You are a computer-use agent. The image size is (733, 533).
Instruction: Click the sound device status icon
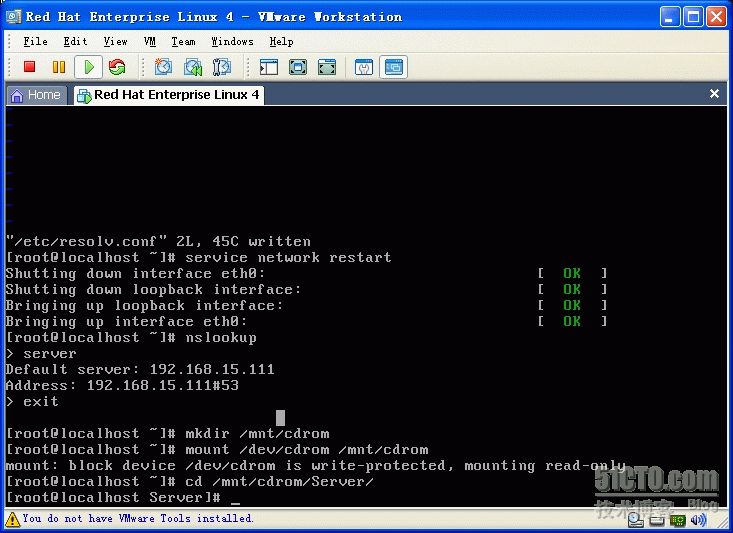tap(698, 520)
